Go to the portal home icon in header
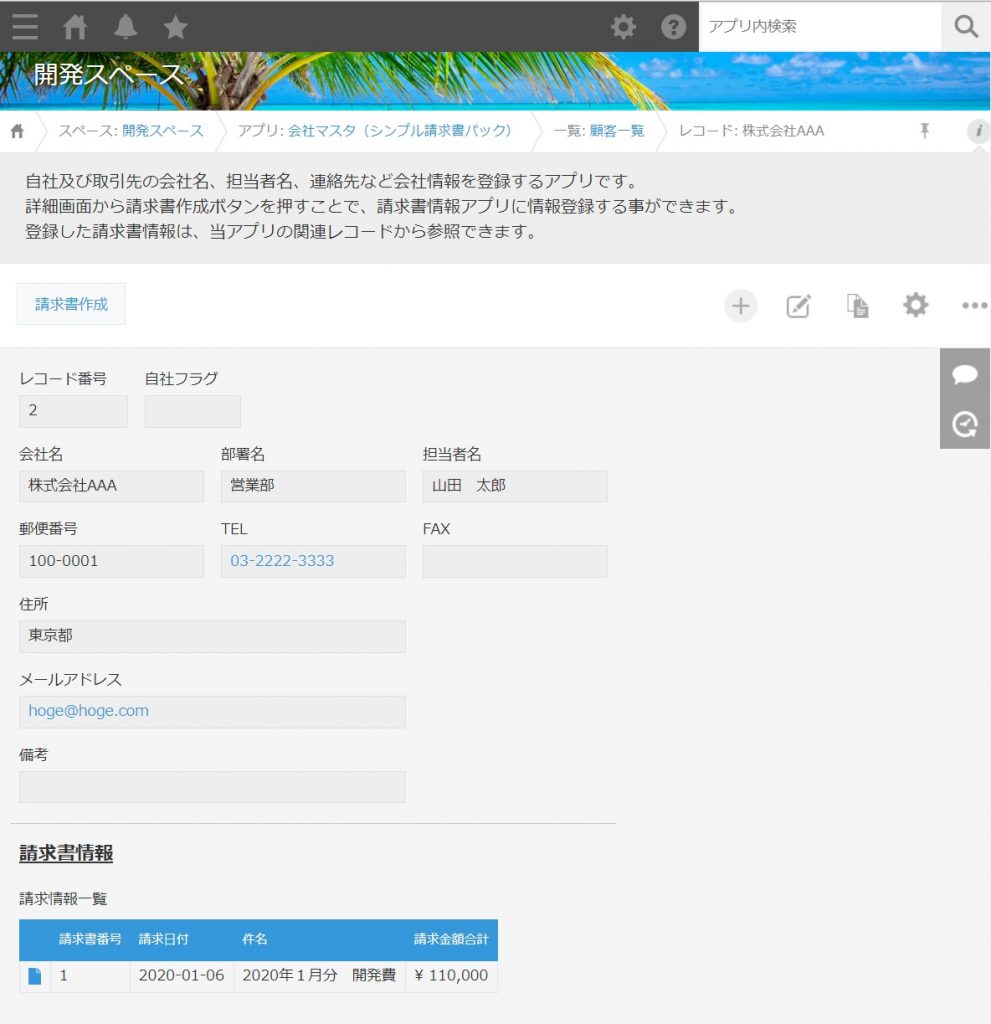 tap(75, 27)
